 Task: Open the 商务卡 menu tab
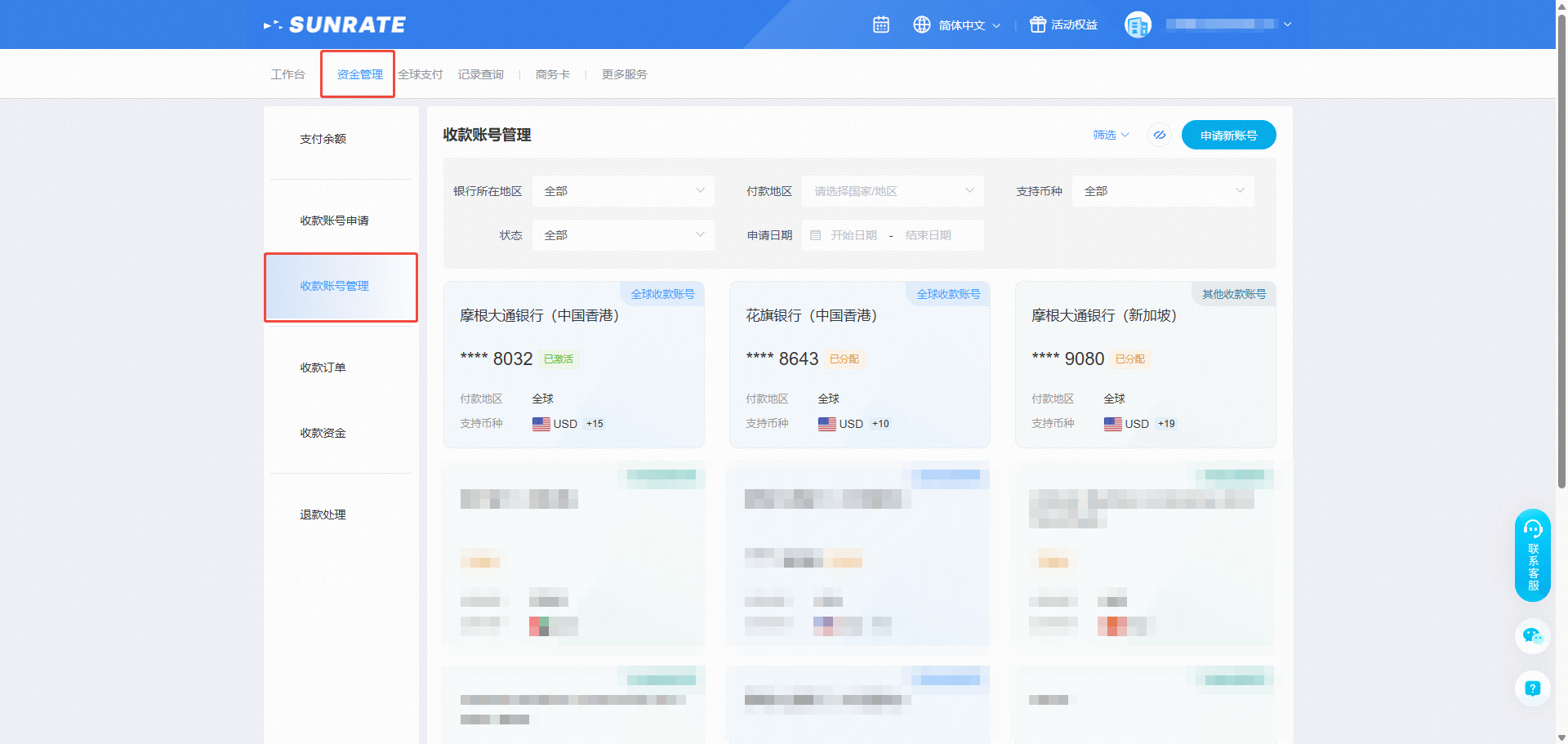point(553,74)
